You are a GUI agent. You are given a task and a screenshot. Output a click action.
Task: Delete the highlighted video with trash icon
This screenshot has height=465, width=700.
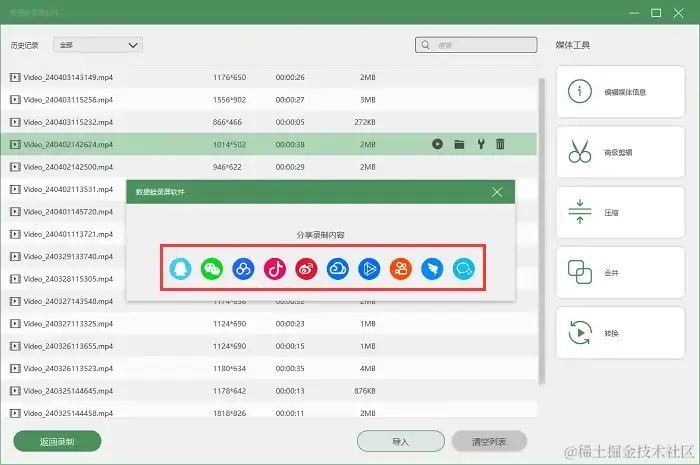point(500,144)
